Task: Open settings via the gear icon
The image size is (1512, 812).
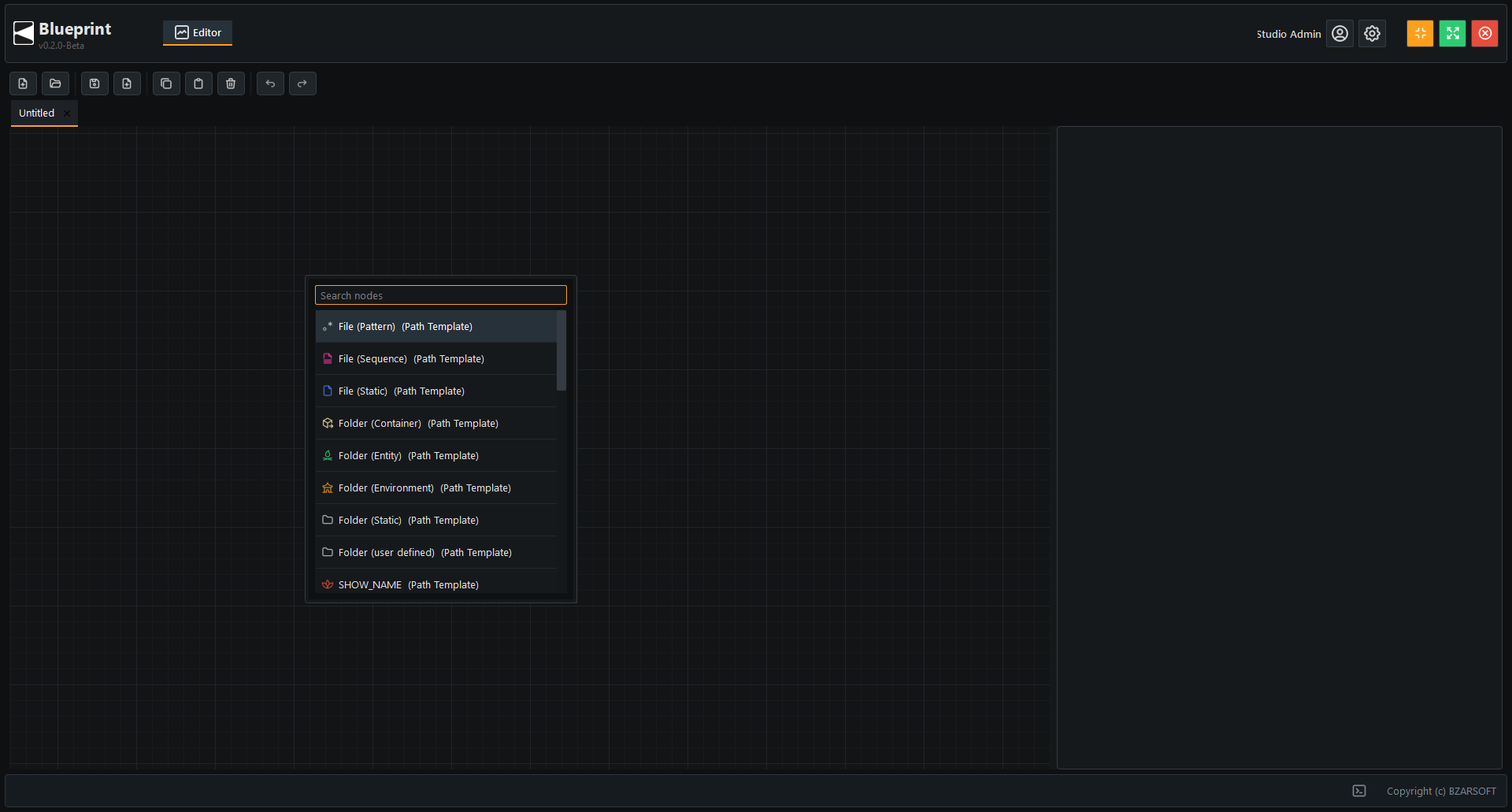Action: [x=1372, y=33]
